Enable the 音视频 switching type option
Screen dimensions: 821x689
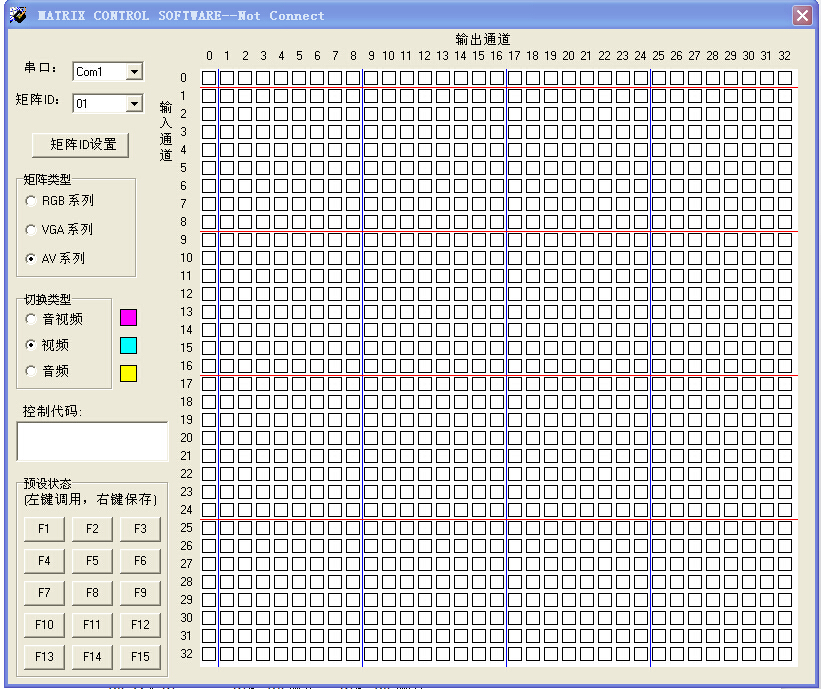pyautogui.click(x=31, y=318)
